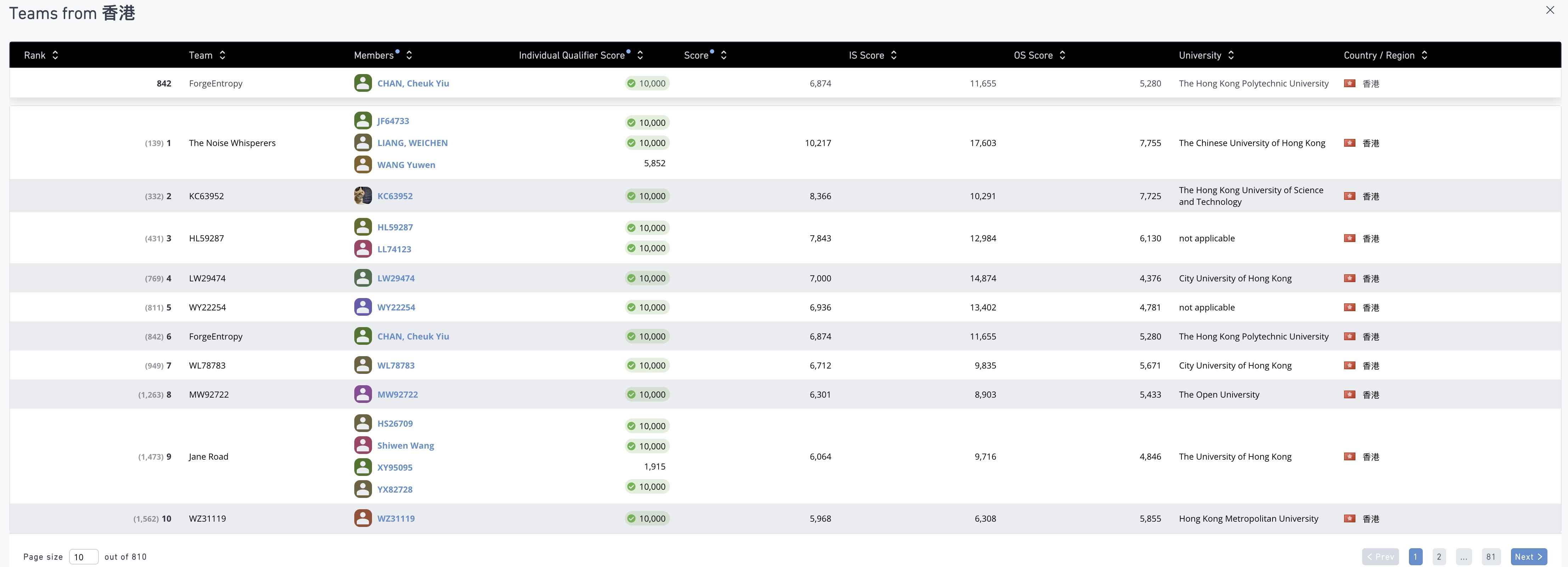The width and height of the screenshot is (1568, 567).
Task: Click WZ31119 orange avatar icon
Action: coord(363,518)
